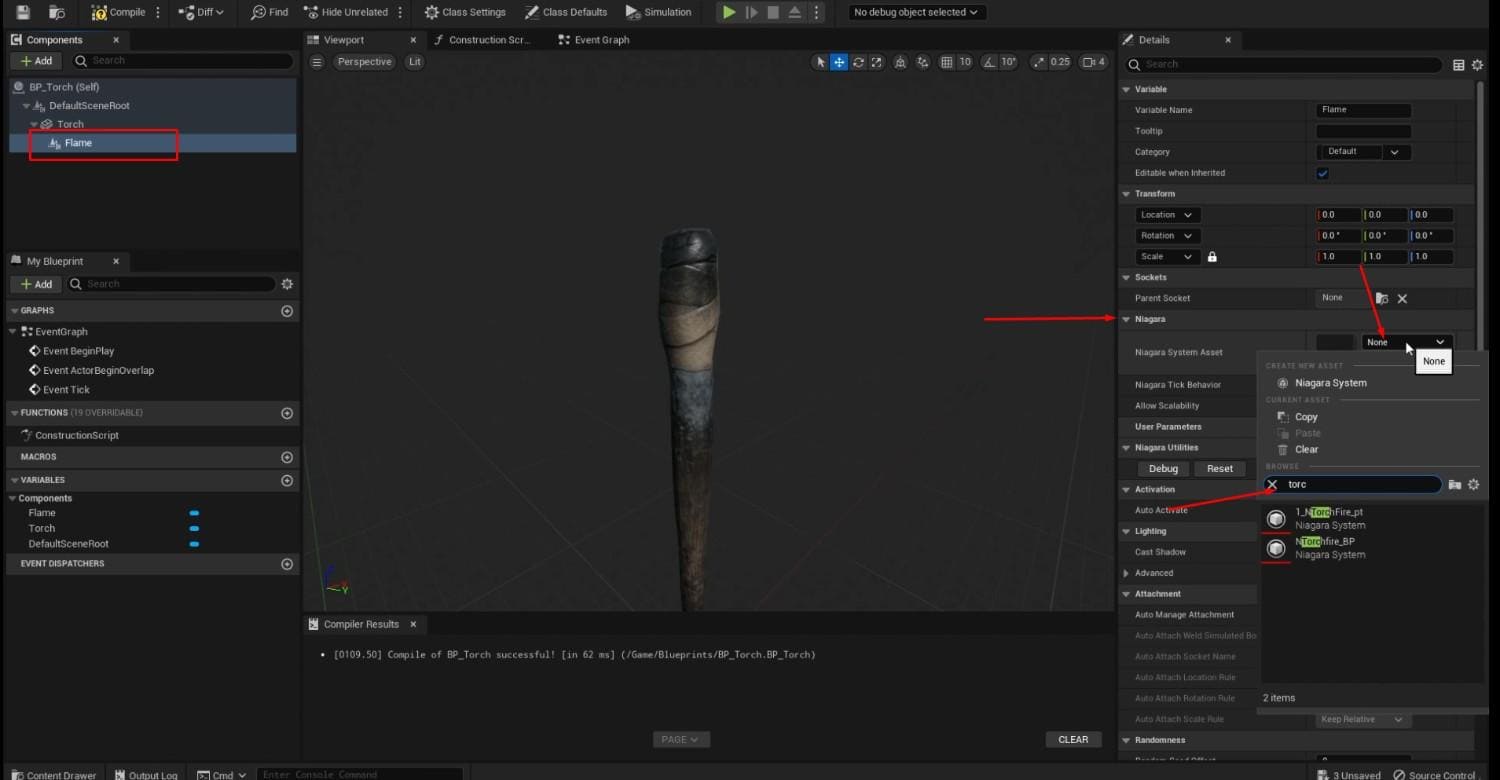The image size is (1500, 780).
Task: Change the camera speed setting
Action: (1095, 62)
